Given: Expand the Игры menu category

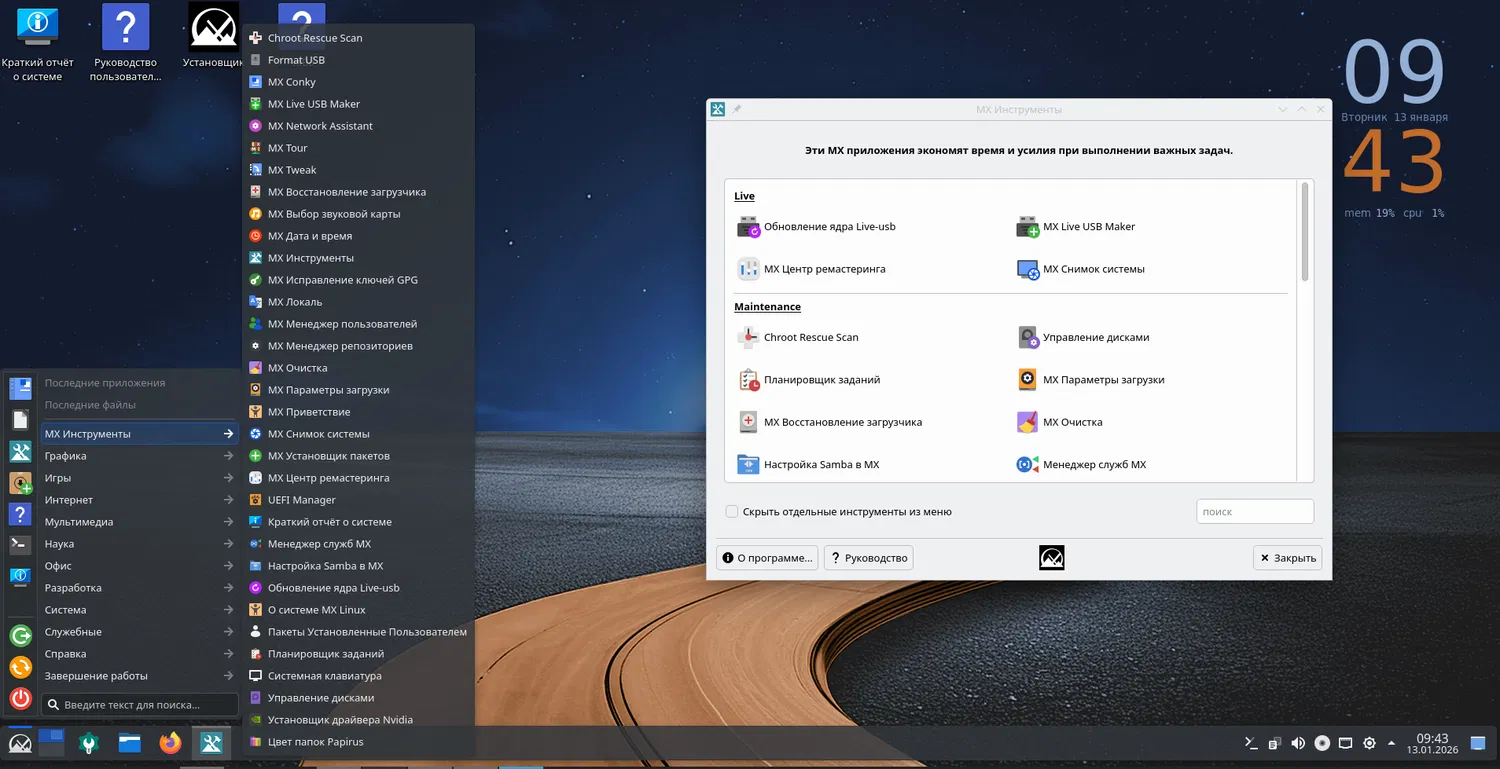Looking at the screenshot, I should (139, 478).
